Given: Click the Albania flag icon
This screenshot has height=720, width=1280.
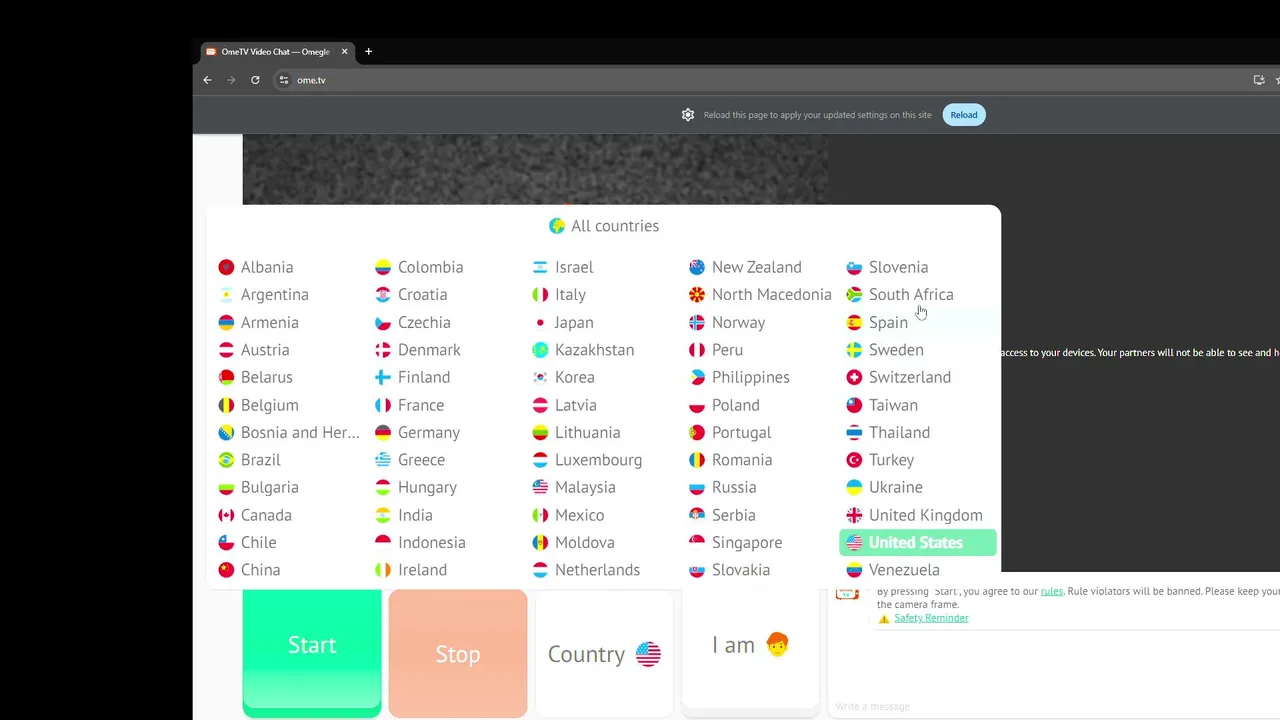Looking at the screenshot, I should pyautogui.click(x=226, y=267).
